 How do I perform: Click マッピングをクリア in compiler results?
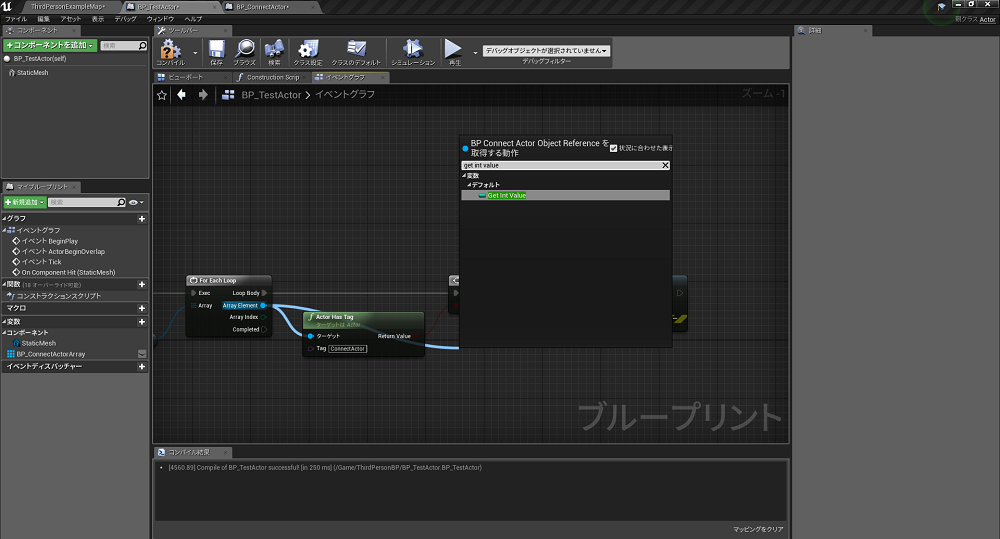[x=758, y=529]
